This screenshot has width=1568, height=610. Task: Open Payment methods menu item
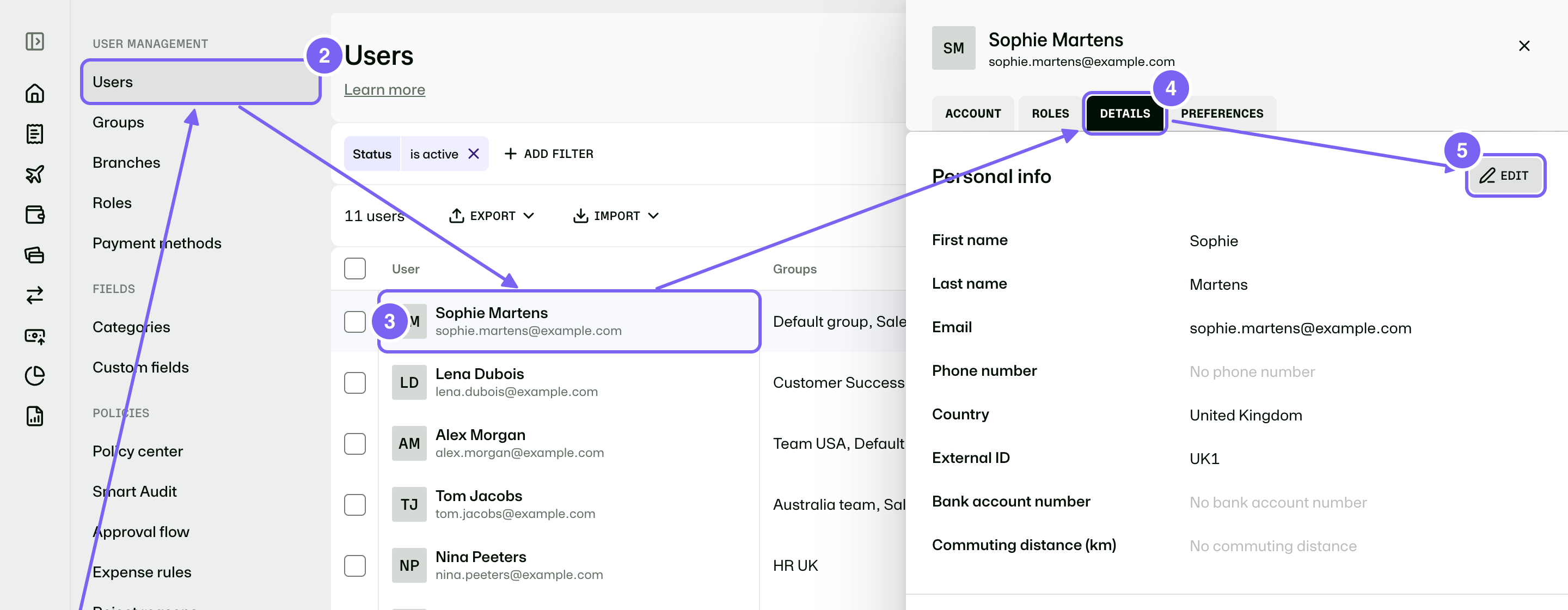(157, 243)
